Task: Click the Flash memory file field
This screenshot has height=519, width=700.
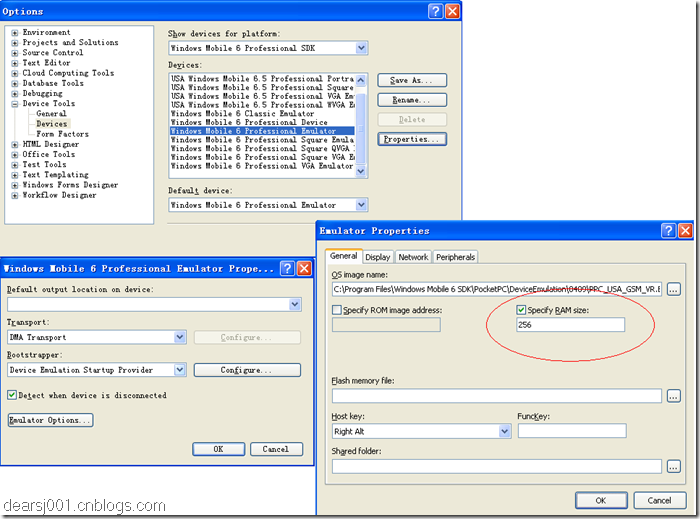Action: [496, 396]
